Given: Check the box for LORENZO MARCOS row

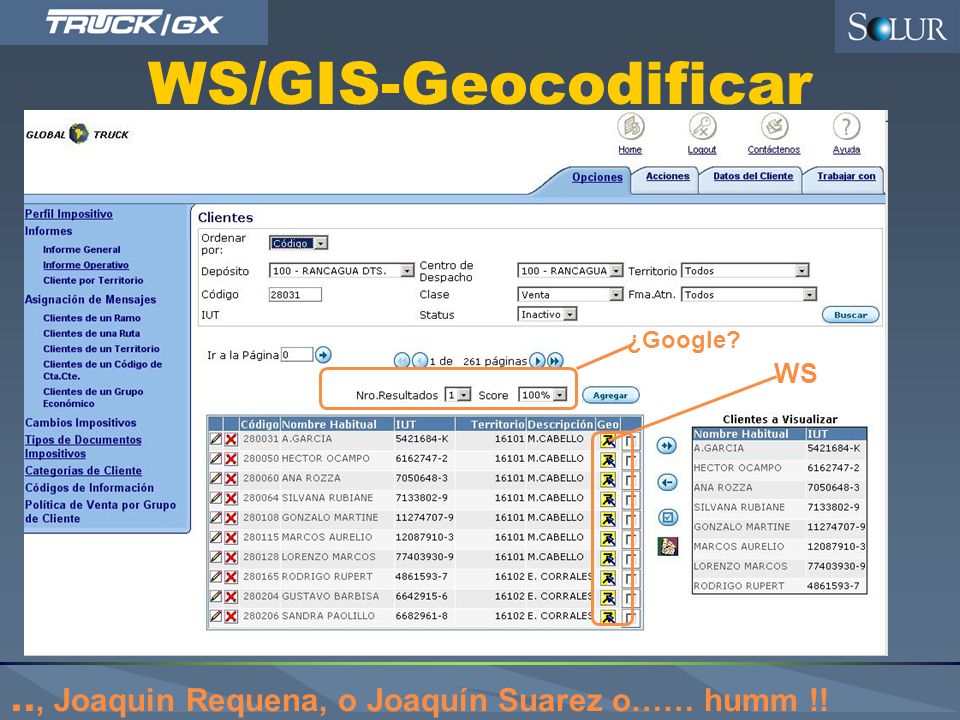Looking at the screenshot, I should tap(630, 559).
